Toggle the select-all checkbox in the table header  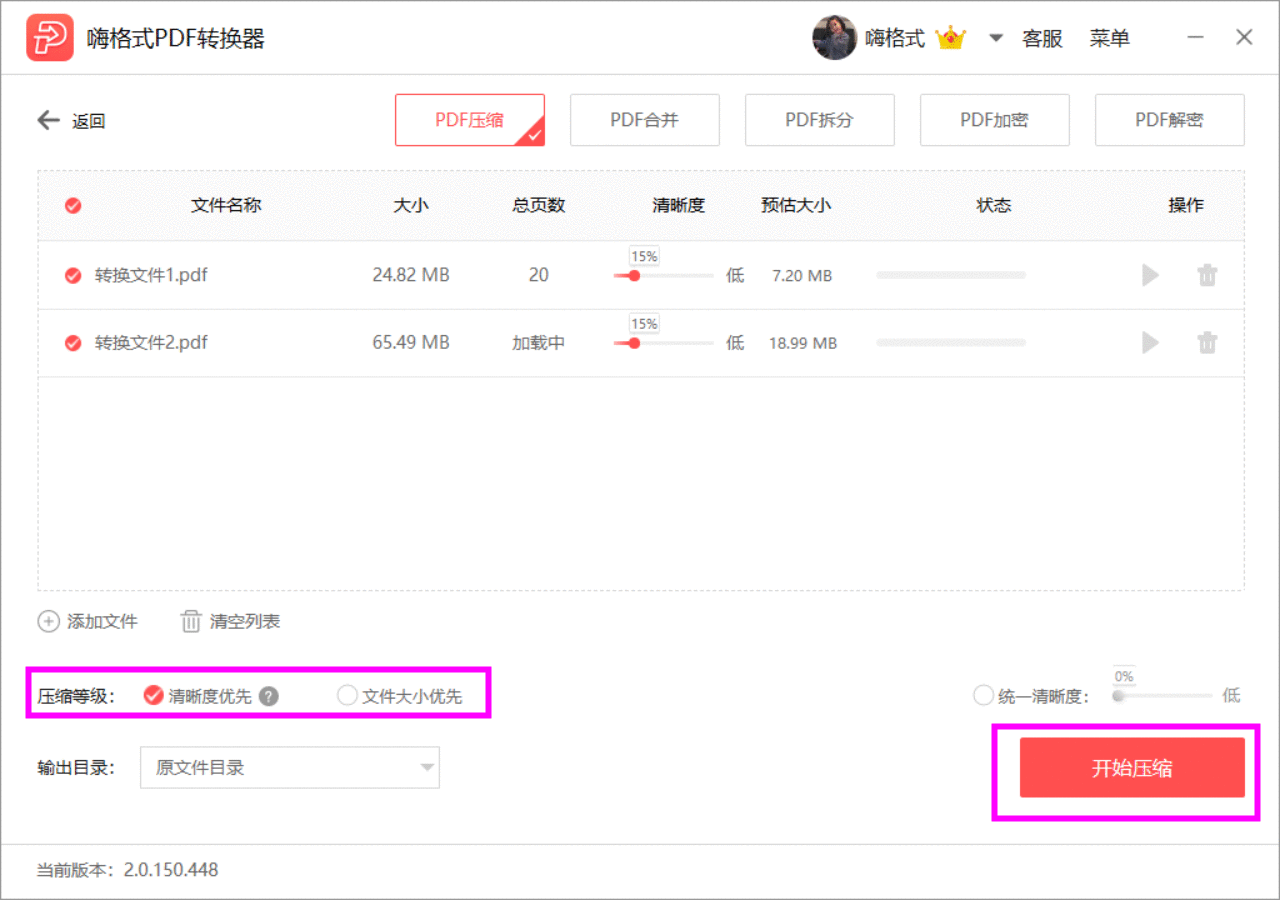[x=73, y=205]
